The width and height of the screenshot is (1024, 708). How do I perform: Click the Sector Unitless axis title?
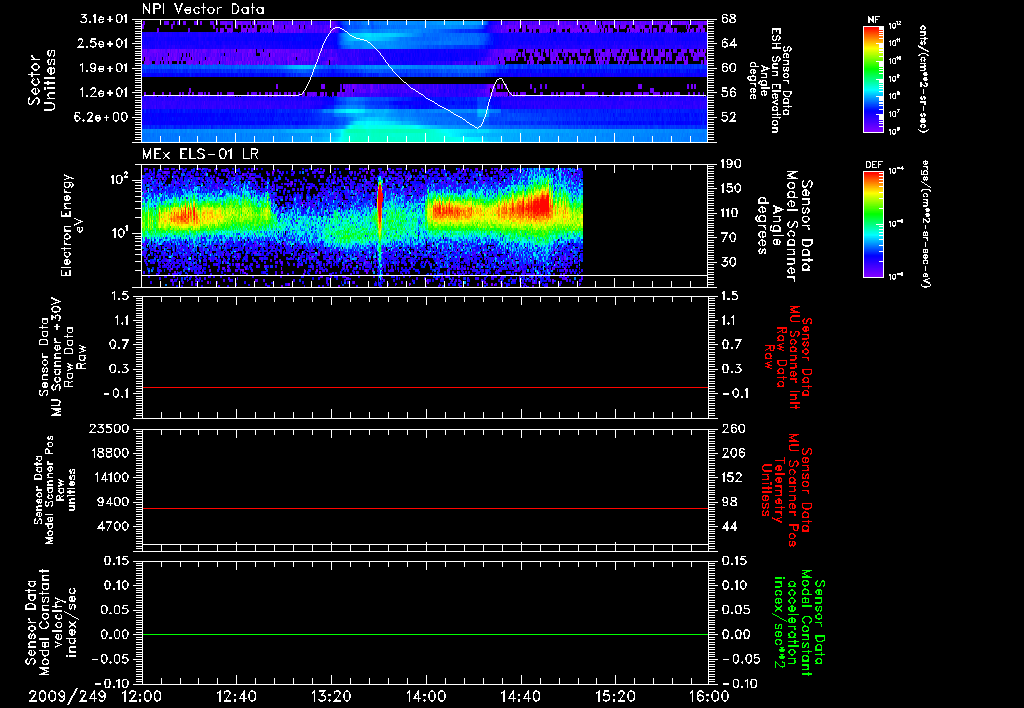[x=42, y=80]
